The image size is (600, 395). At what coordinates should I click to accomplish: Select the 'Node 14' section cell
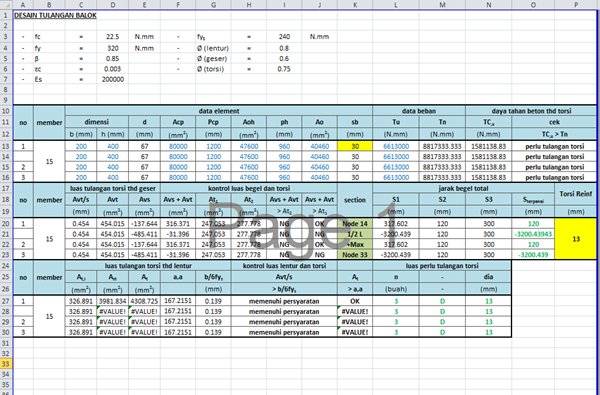tap(355, 224)
